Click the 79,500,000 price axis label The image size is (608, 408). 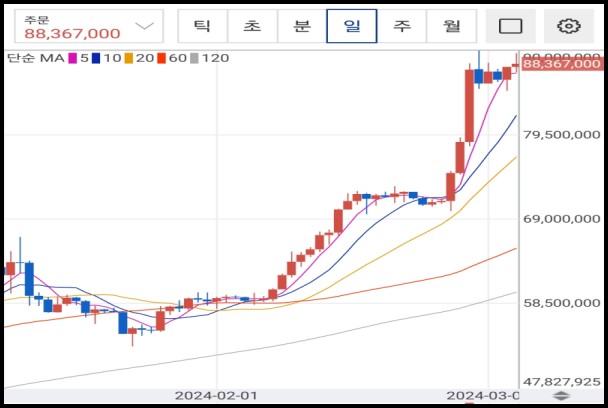(x=562, y=135)
